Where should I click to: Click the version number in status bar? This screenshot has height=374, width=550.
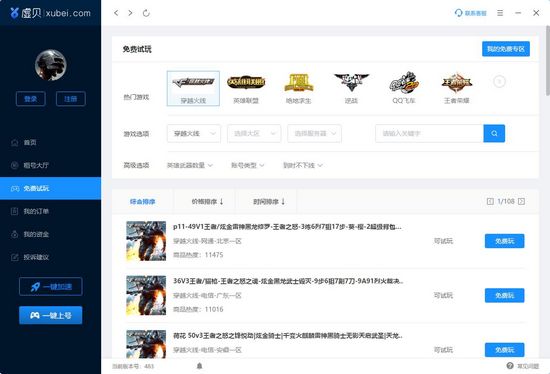pos(133,366)
